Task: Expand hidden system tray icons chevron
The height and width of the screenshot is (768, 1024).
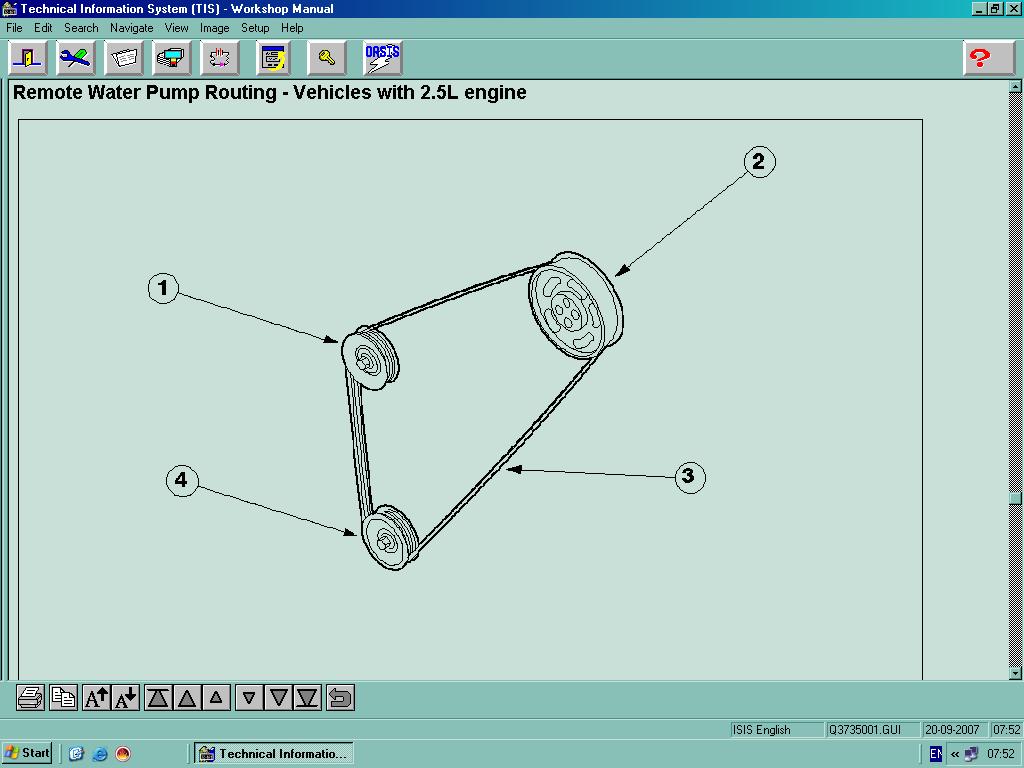Action: [x=955, y=754]
